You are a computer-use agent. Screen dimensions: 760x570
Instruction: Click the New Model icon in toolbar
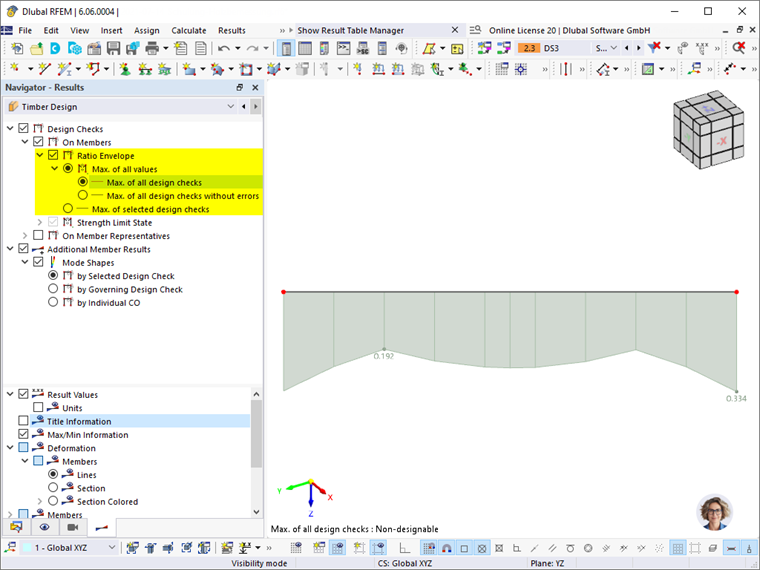(x=17, y=48)
